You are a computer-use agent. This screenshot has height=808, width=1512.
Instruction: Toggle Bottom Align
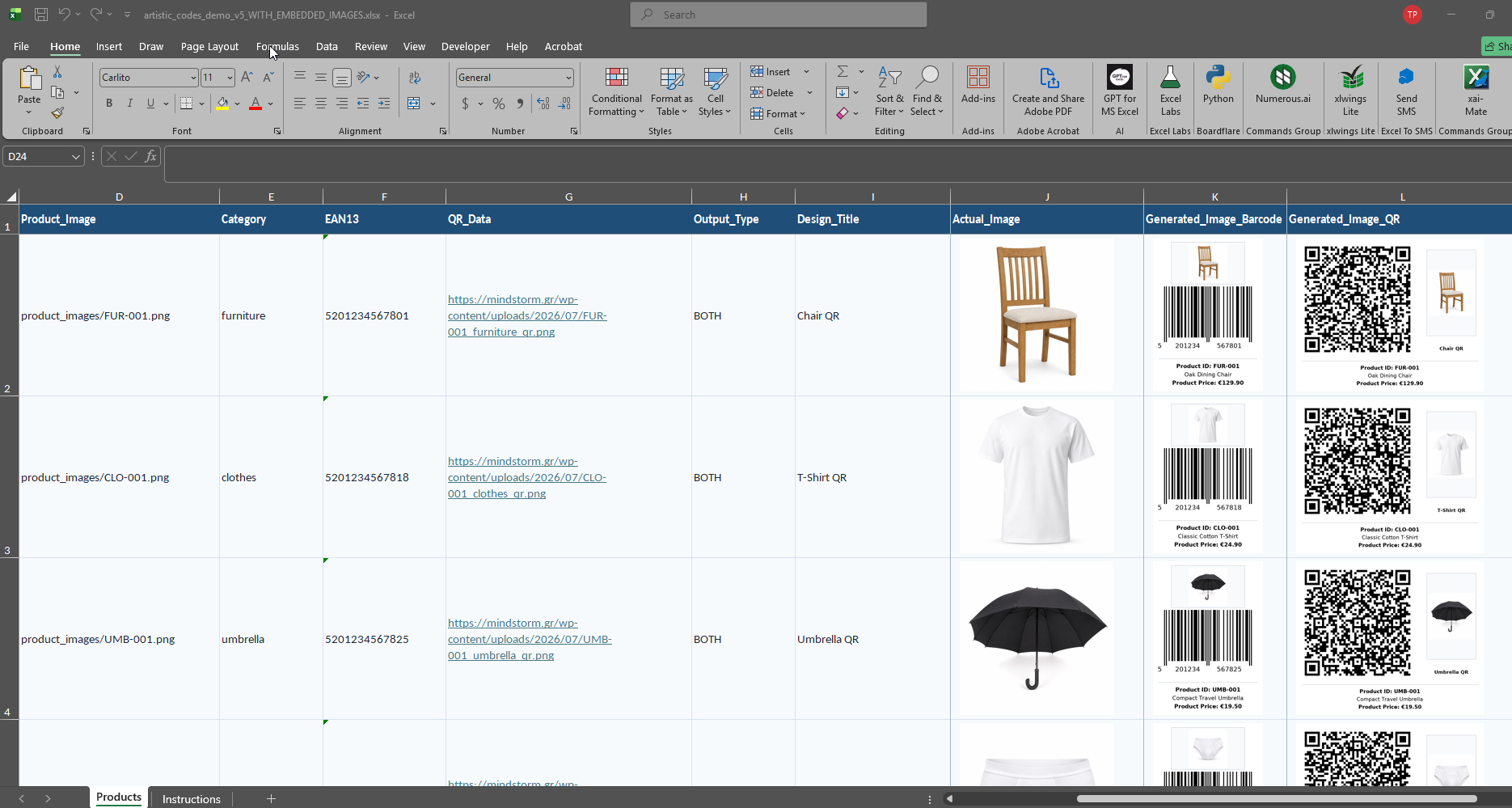342,78
